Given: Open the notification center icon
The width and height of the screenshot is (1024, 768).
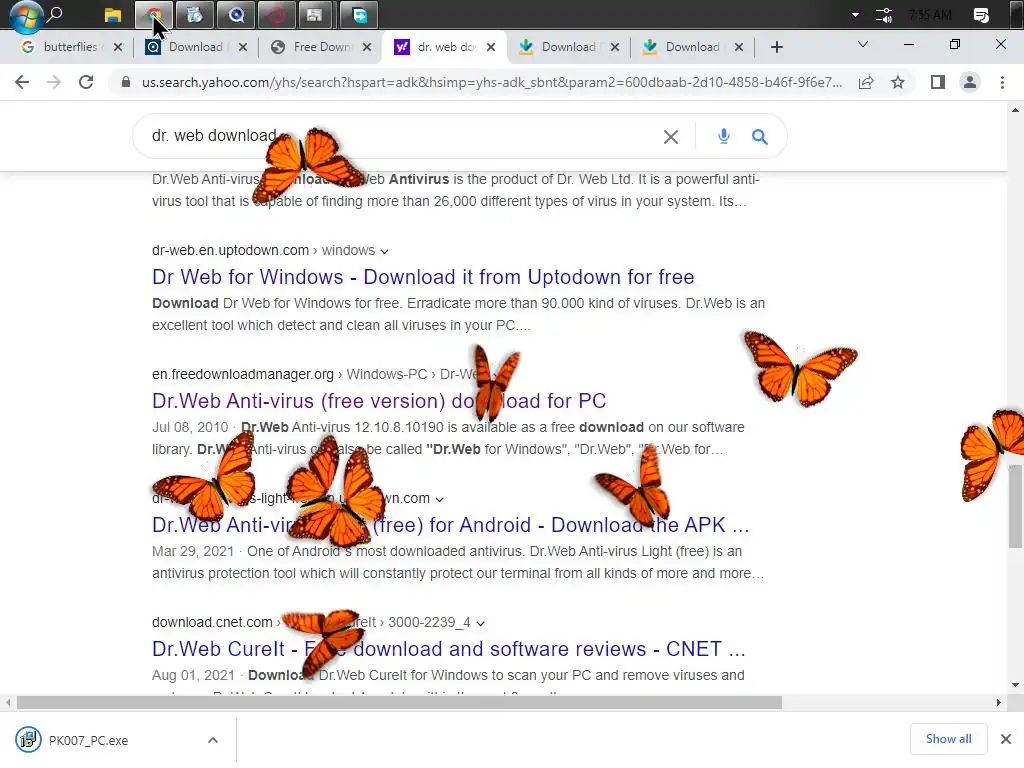Looking at the screenshot, I should pos(981,15).
